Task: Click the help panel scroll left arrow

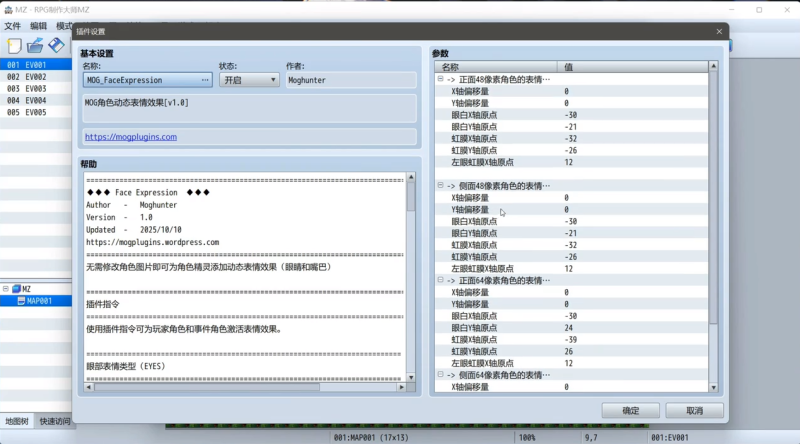Action: coord(89,387)
